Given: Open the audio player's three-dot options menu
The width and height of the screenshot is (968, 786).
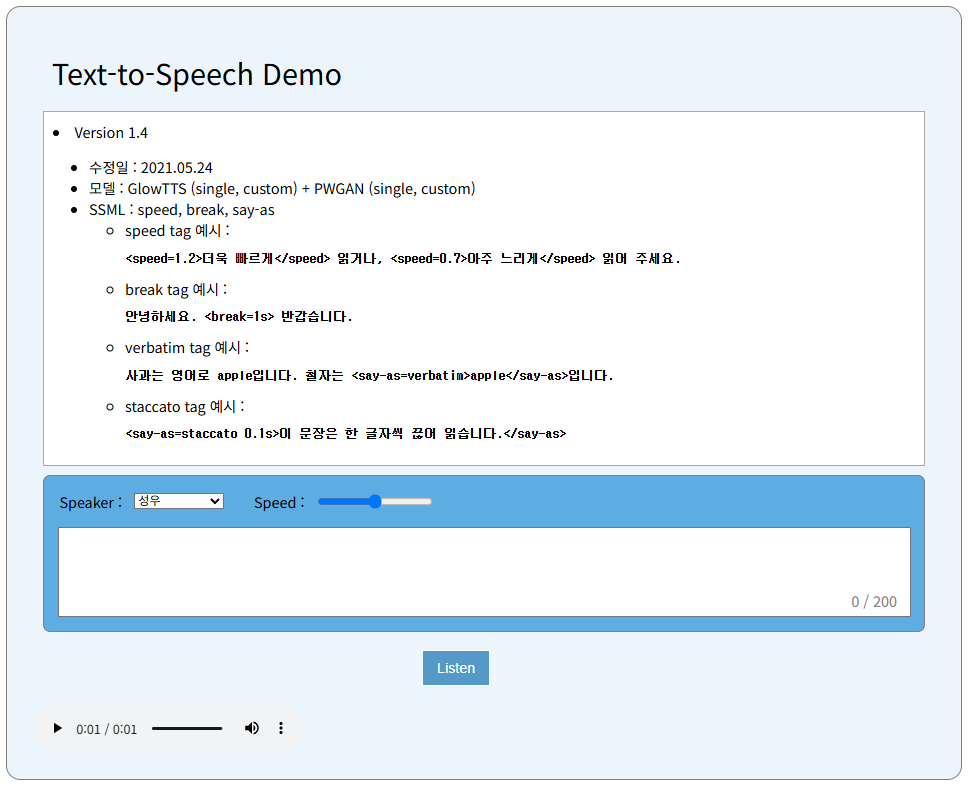Looking at the screenshot, I should click(281, 728).
